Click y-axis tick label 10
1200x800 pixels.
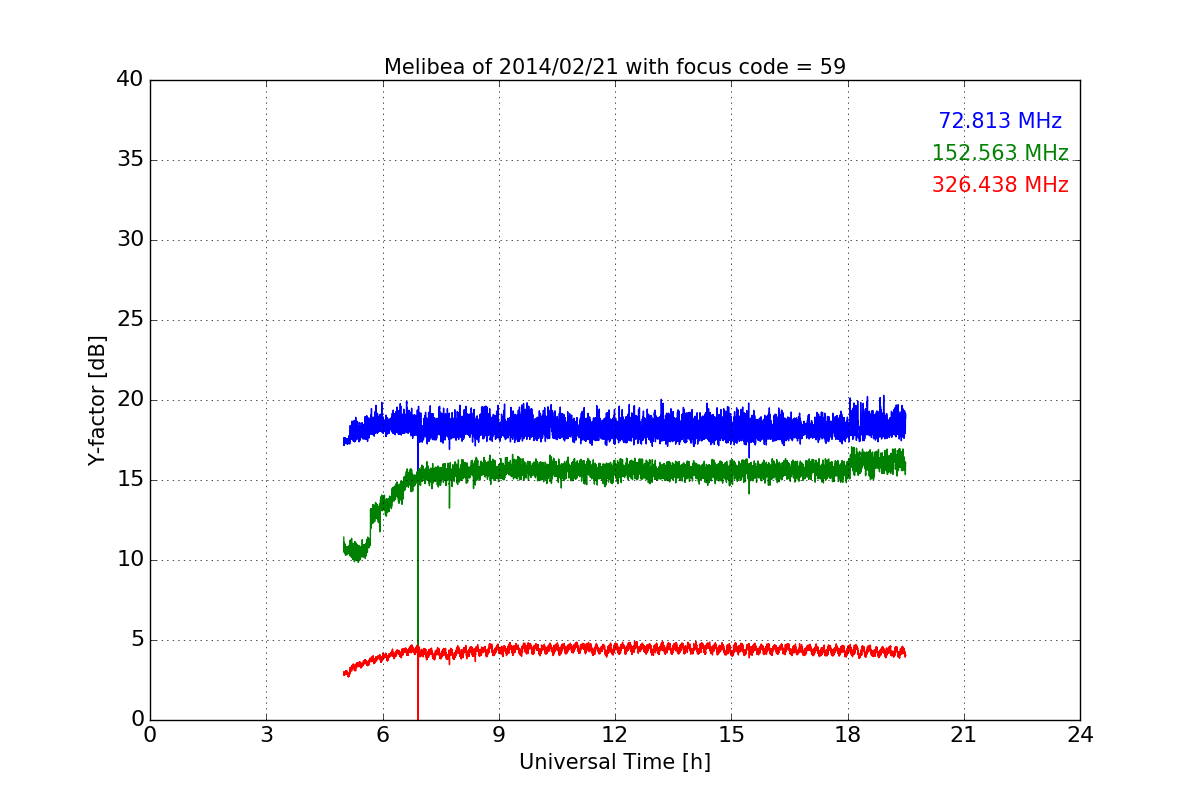point(130,560)
